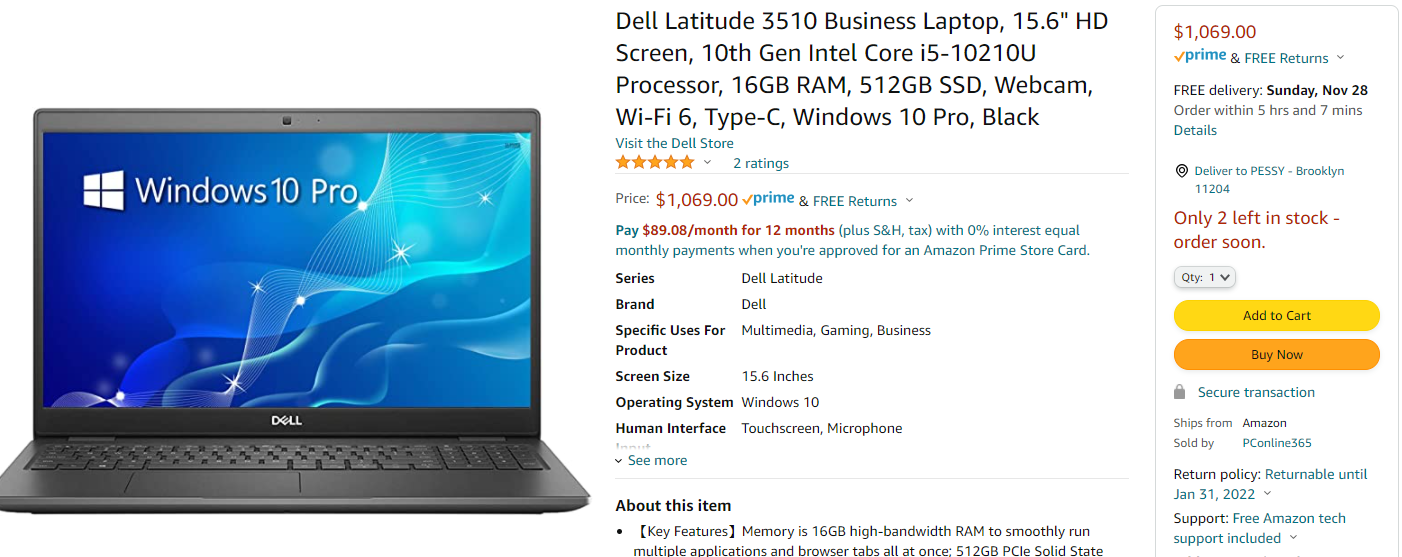Expand the star rating breakdown chevron

pos(707,162)
